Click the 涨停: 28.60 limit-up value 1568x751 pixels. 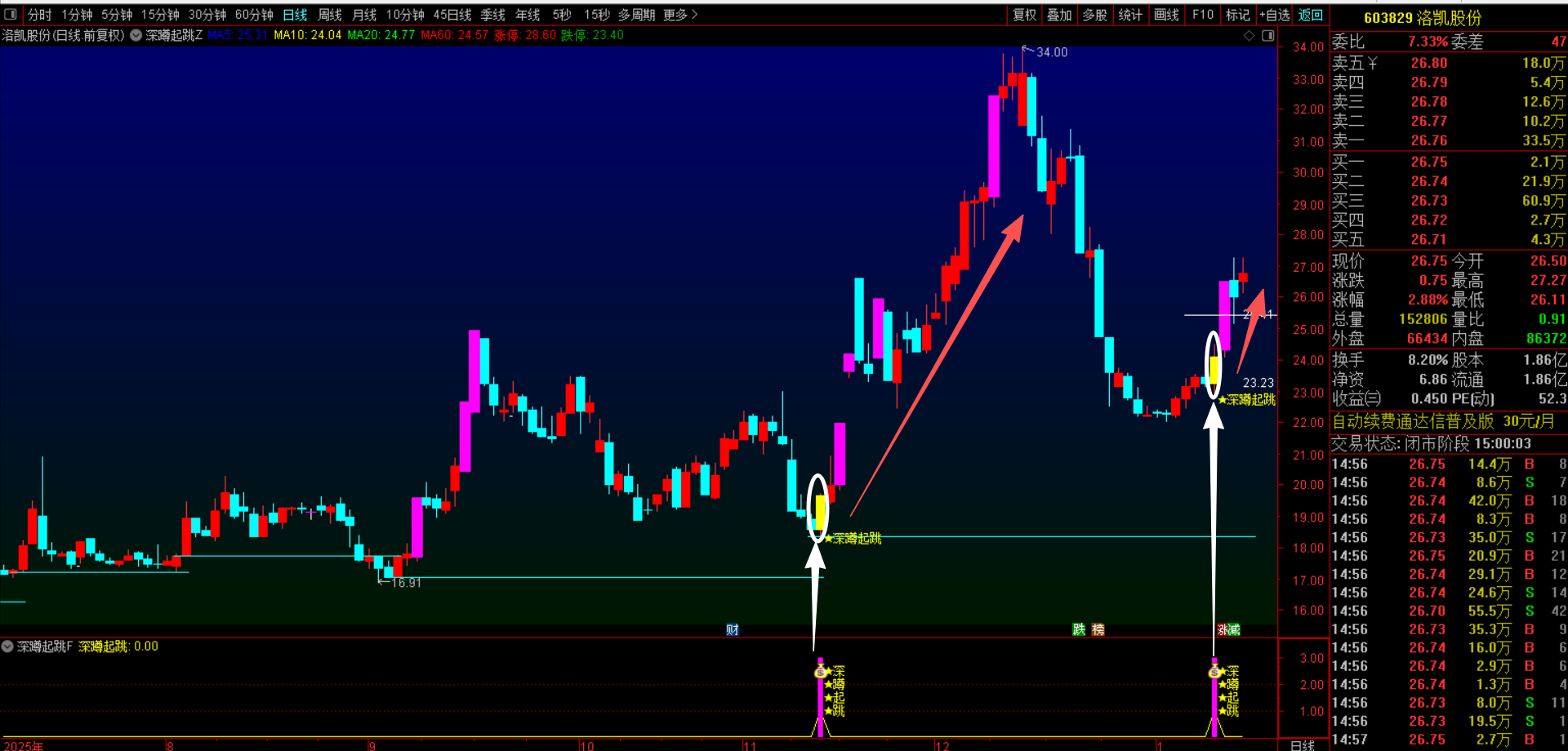(525, 35)
